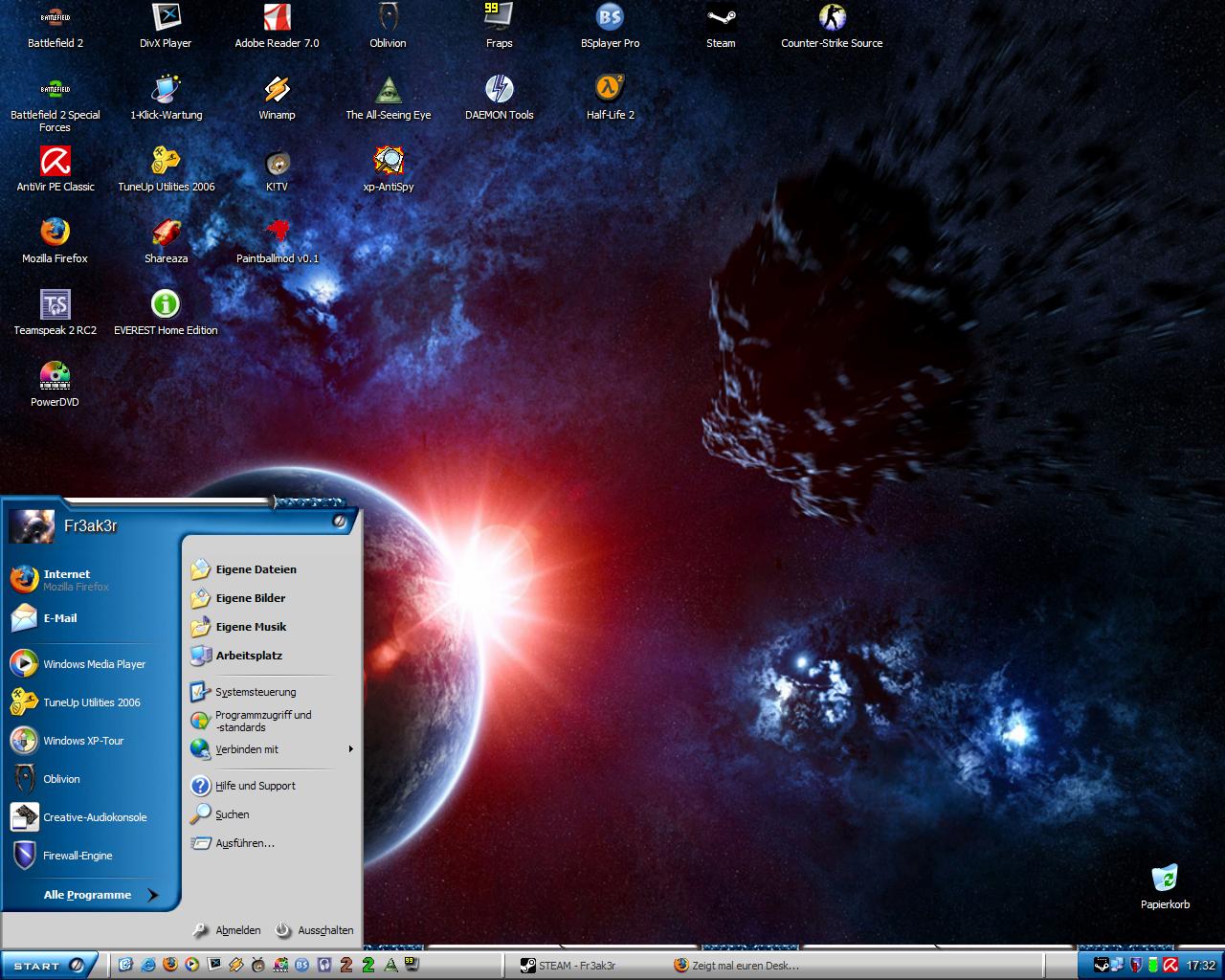The height and width of the screenshot is (980, 1225).
Task: Open AntiVir PE Classic desktop icon
Action: (x=56, y=169)
